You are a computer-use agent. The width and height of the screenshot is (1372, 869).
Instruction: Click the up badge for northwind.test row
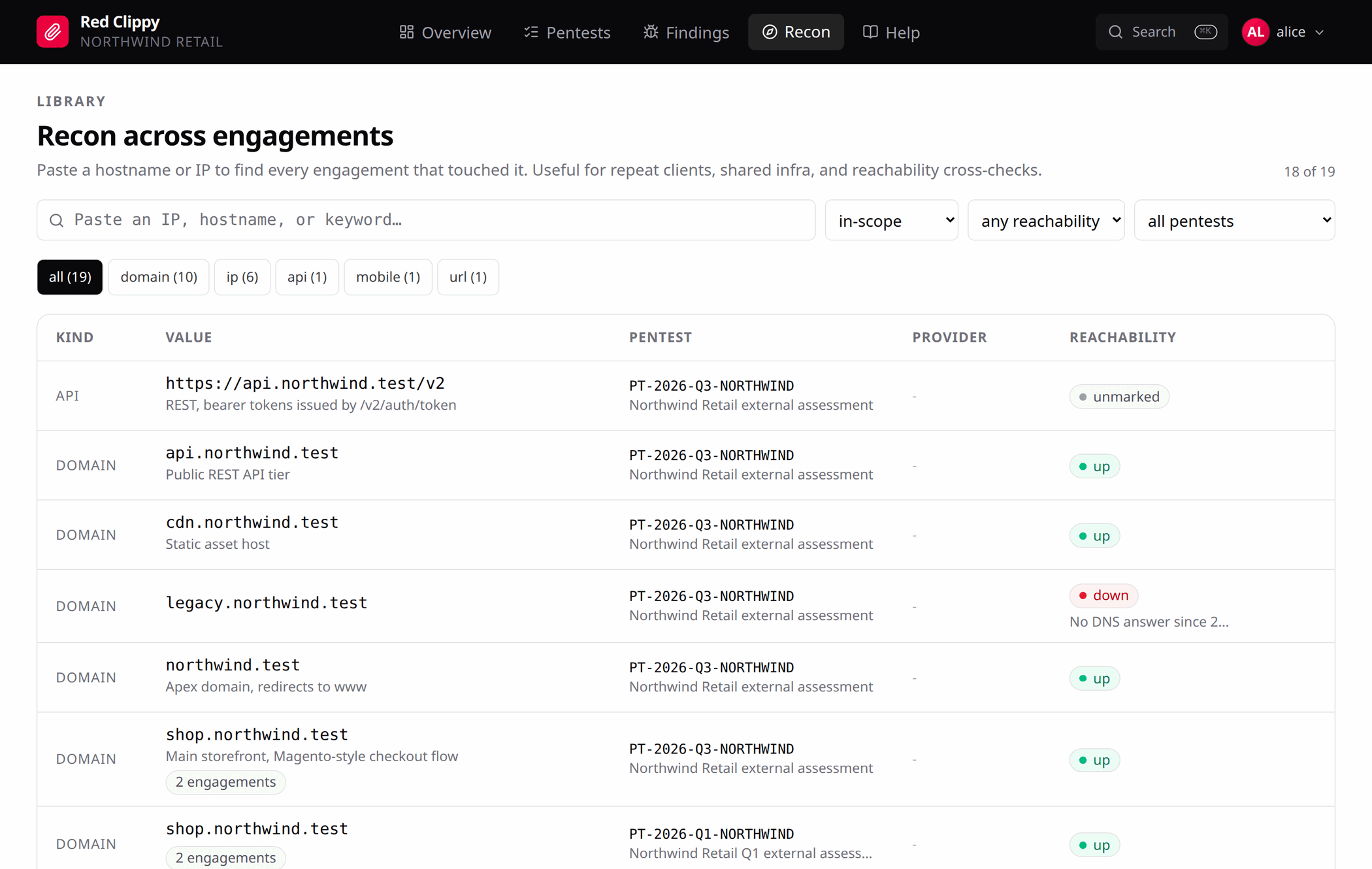[x=1094, y=679]
